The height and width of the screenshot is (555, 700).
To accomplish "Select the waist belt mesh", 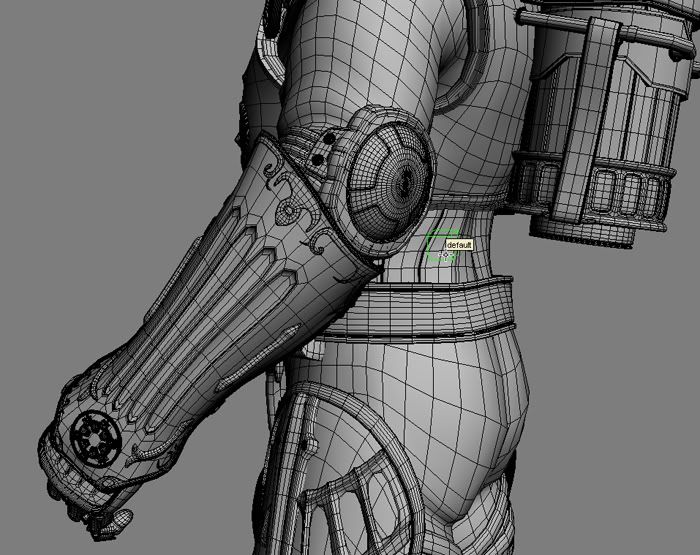I will [x=420, y=309].
